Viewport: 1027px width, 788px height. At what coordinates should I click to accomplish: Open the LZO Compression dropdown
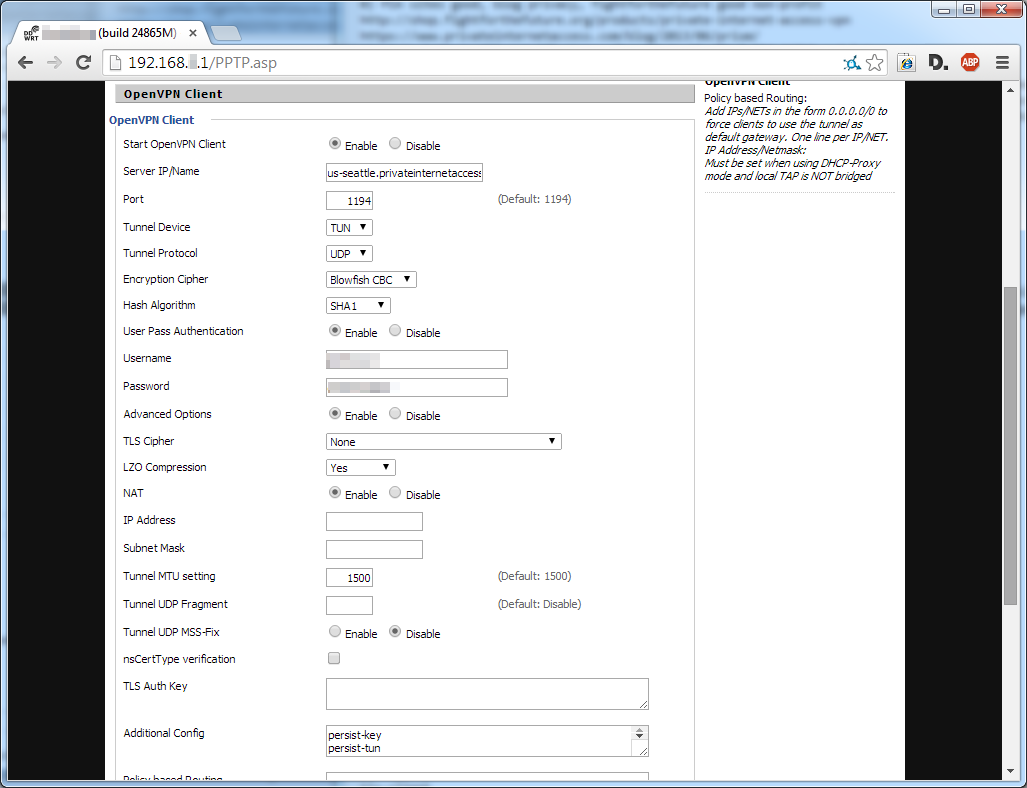pyautogui.click(x=360, y=467)
